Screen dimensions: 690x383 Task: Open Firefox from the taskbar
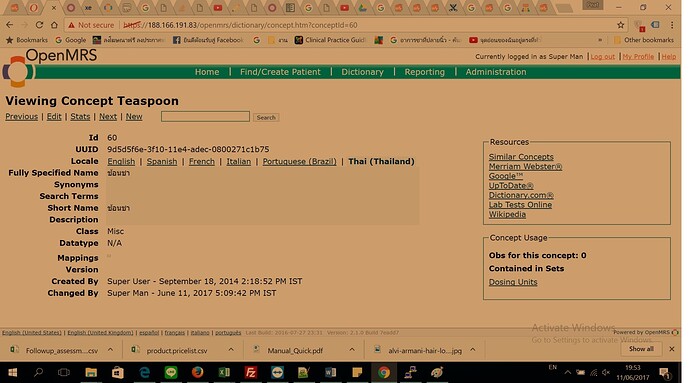(x=198, y=372)
